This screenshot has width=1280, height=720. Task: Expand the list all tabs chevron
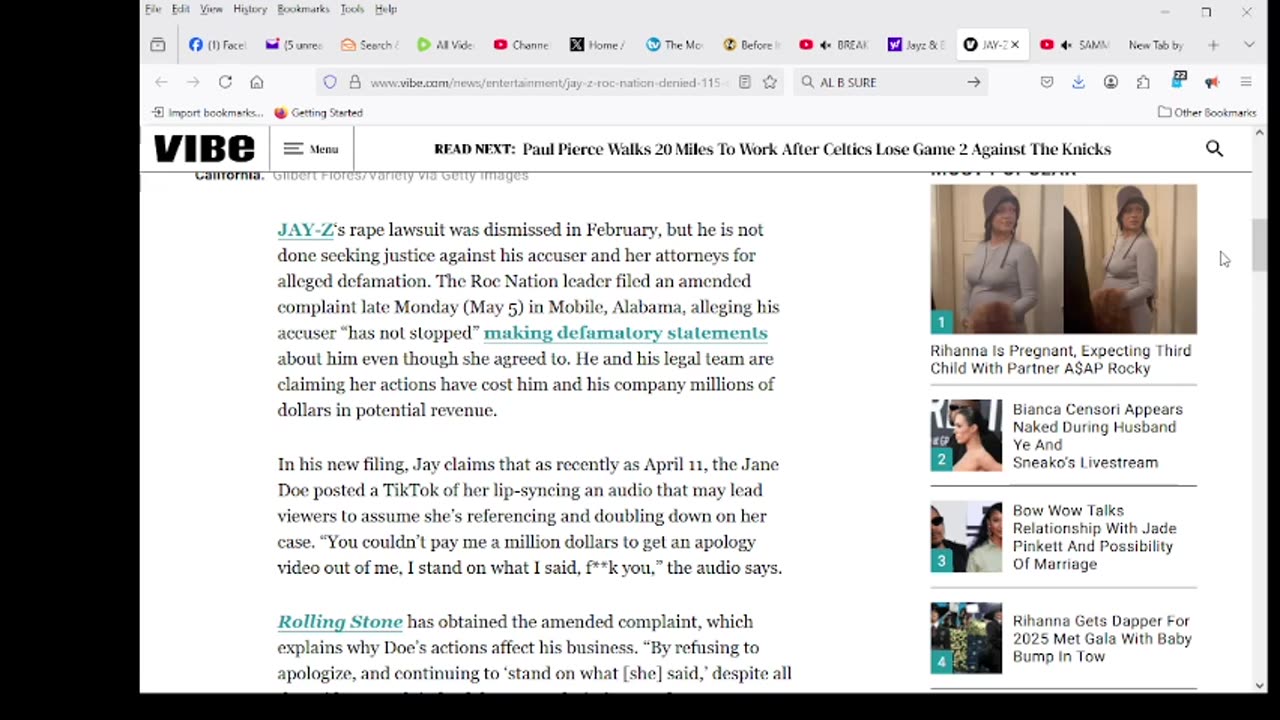[x=1249, y=45]
